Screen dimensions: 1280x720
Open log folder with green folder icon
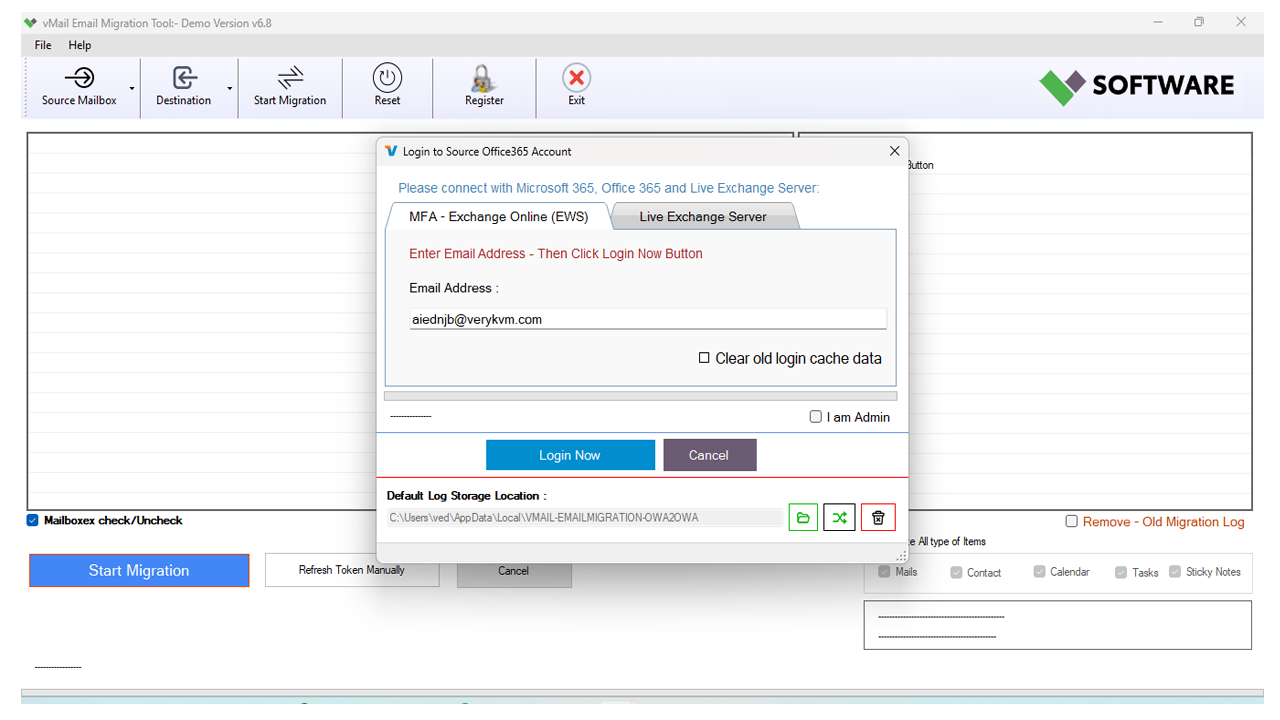point(803,517)
